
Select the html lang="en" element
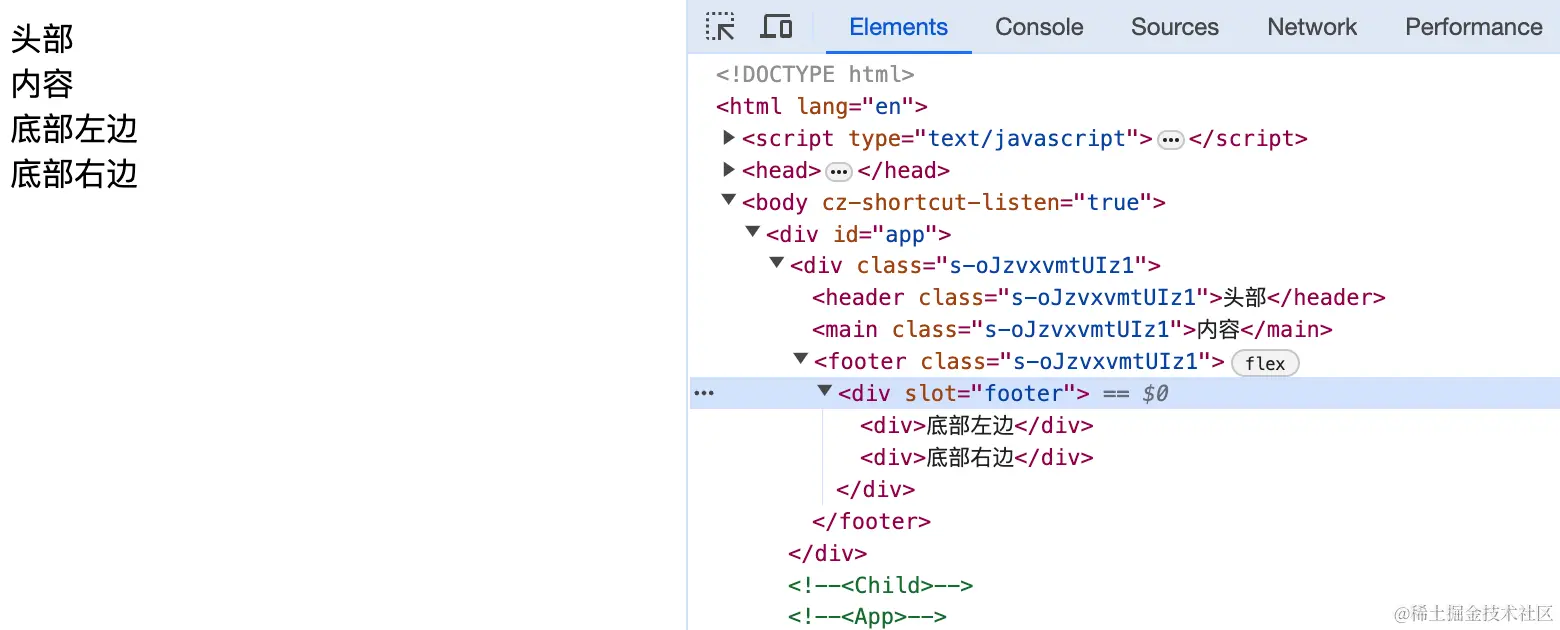tap(822, 106)
